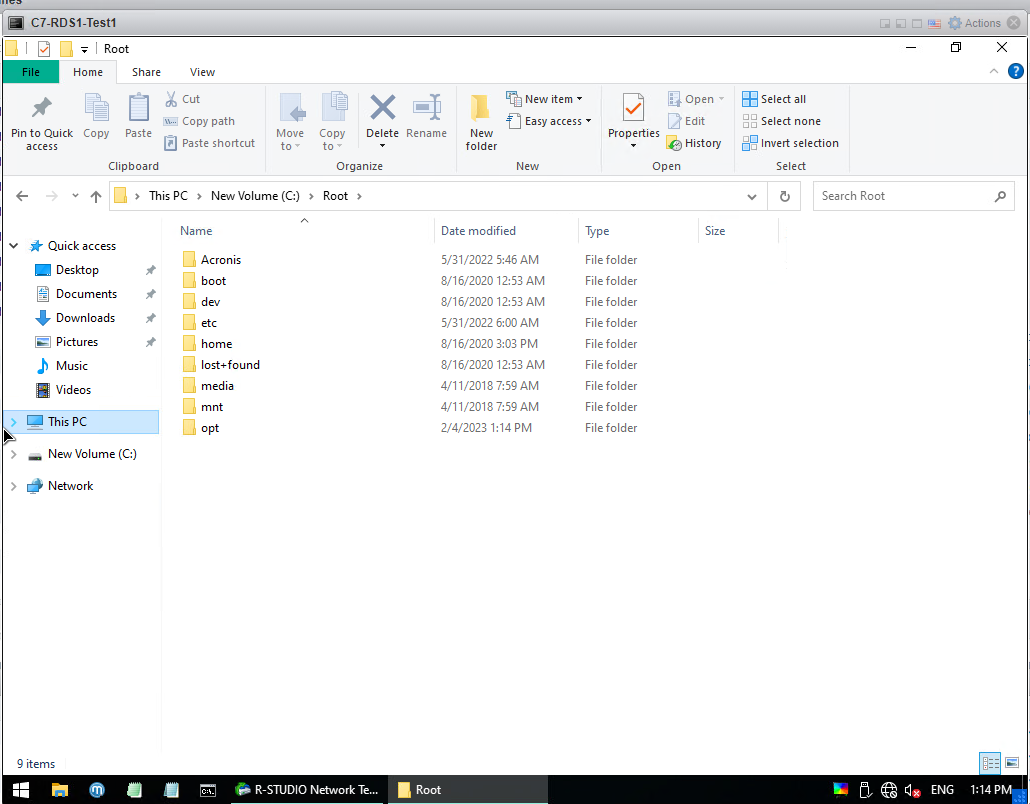Viewport: 1030px width, 804px height.
Task: Click Select all in the ribbon
Action: click(774, 99)
